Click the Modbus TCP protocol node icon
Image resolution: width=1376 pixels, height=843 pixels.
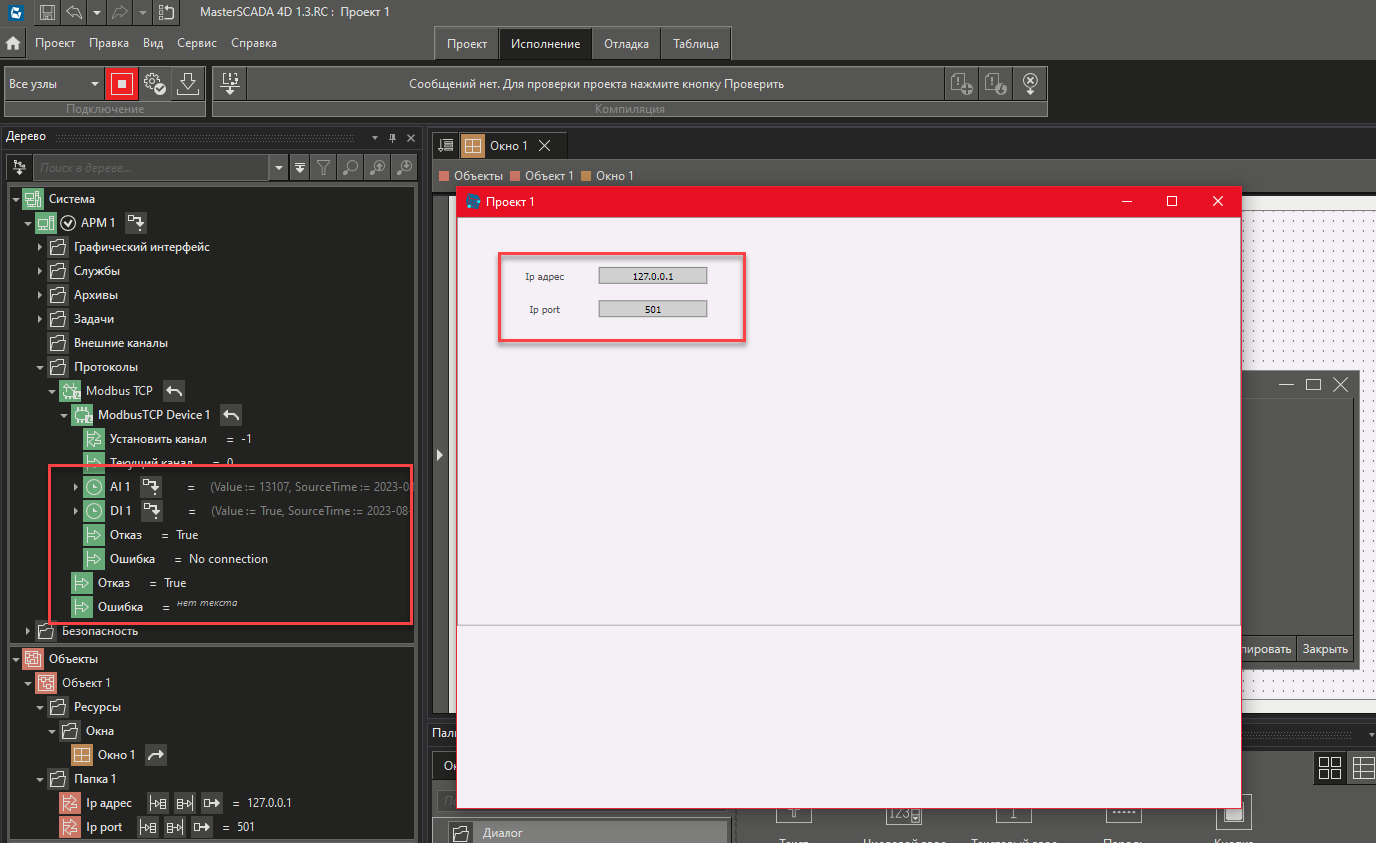tap(70, 390)
